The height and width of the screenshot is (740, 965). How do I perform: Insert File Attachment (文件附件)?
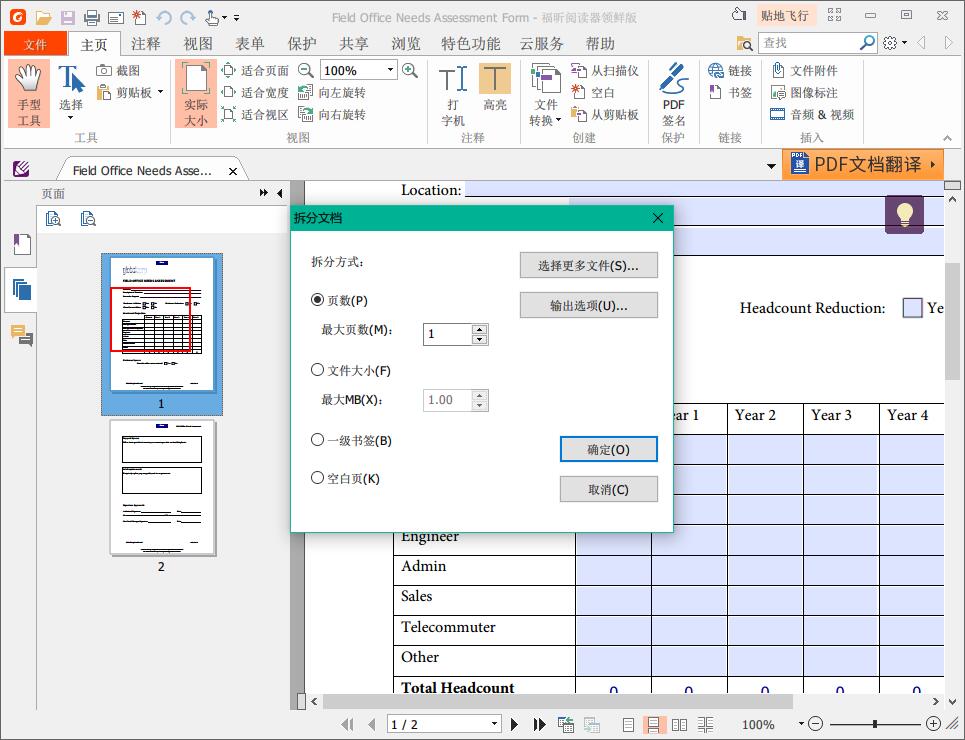point(804,71)
